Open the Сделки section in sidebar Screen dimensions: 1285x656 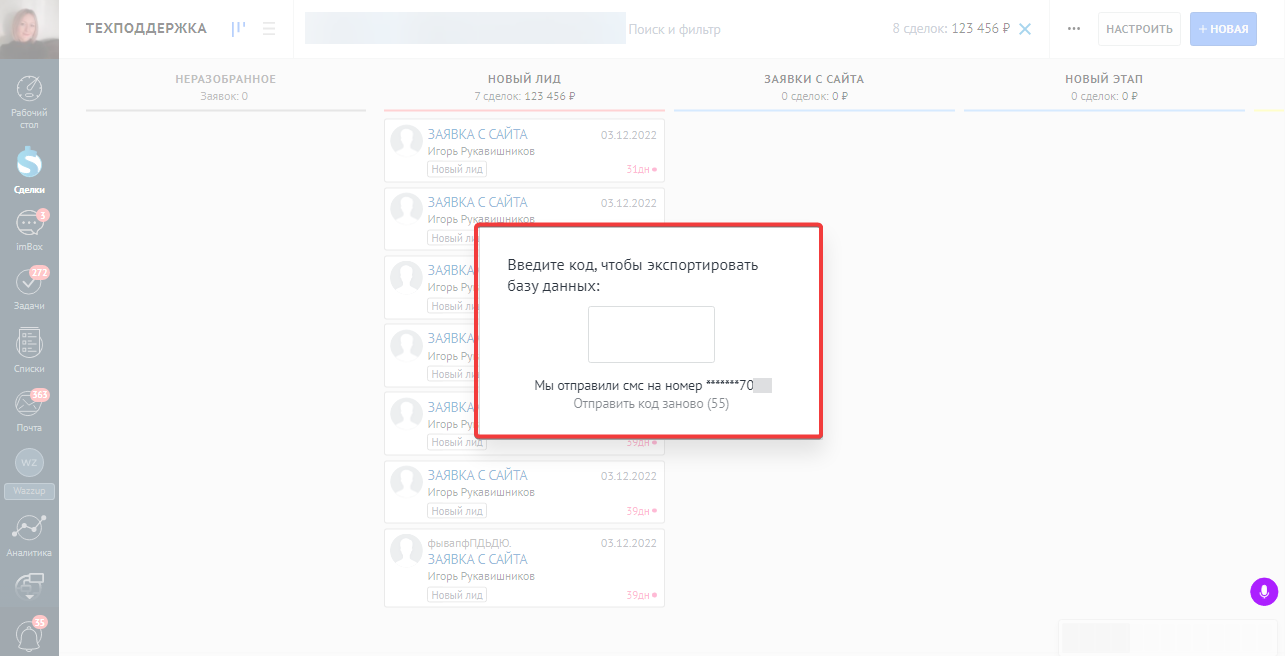(x=29, y=170)
